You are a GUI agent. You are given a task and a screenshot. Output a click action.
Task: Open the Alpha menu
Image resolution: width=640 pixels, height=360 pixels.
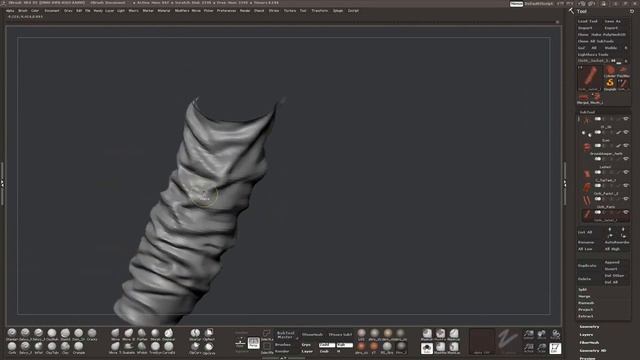(x=10, y=11)
